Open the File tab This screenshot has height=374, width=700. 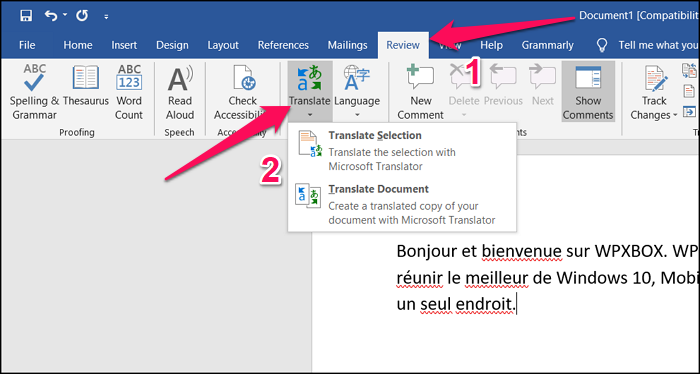click(27, 45)
